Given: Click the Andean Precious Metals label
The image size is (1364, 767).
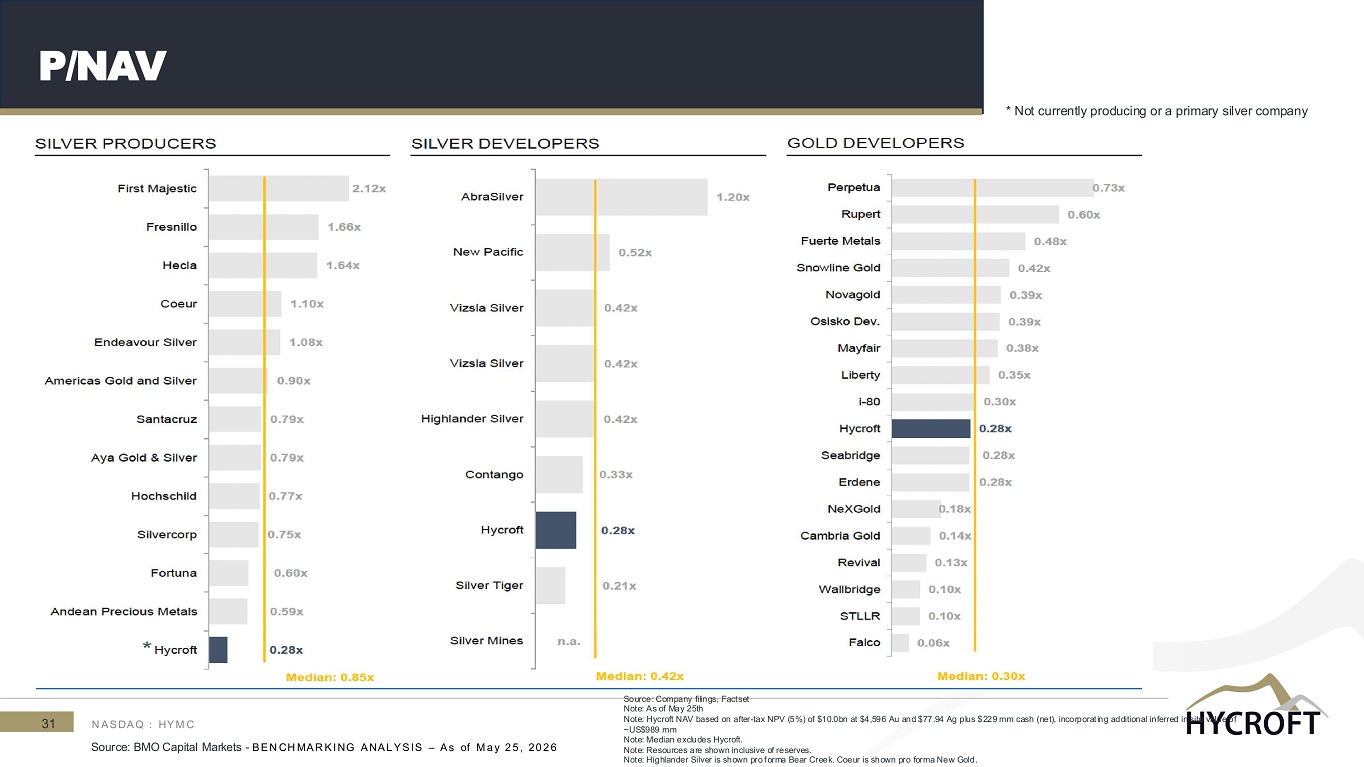Looking at the screenshot, I should point(124,612).
